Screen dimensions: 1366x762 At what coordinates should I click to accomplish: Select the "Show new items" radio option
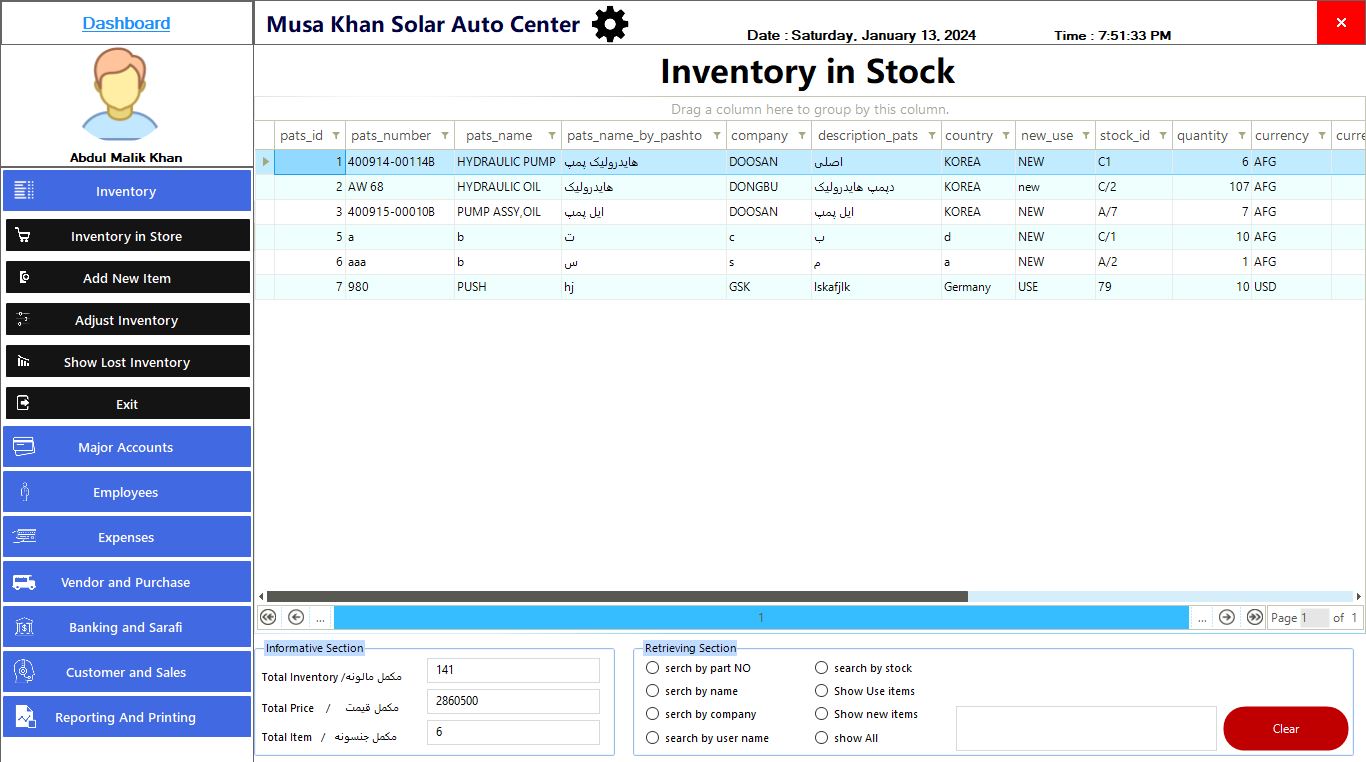[821, 714]
